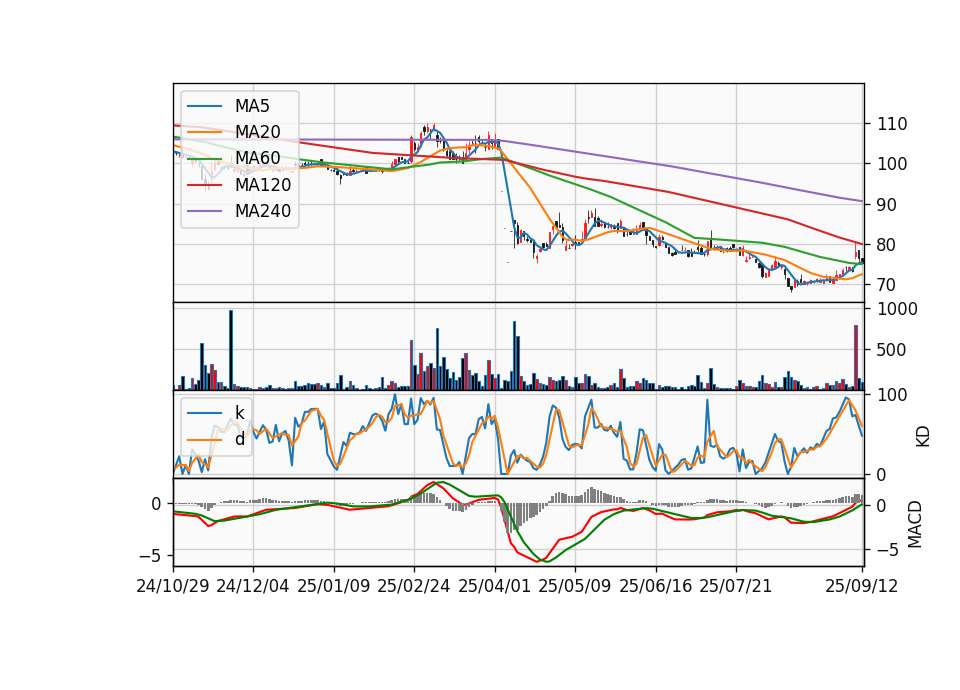The height and width of the screenshot is (690, 960).
Task: Click the 25/05/09 date label
Action: (574, 586)
